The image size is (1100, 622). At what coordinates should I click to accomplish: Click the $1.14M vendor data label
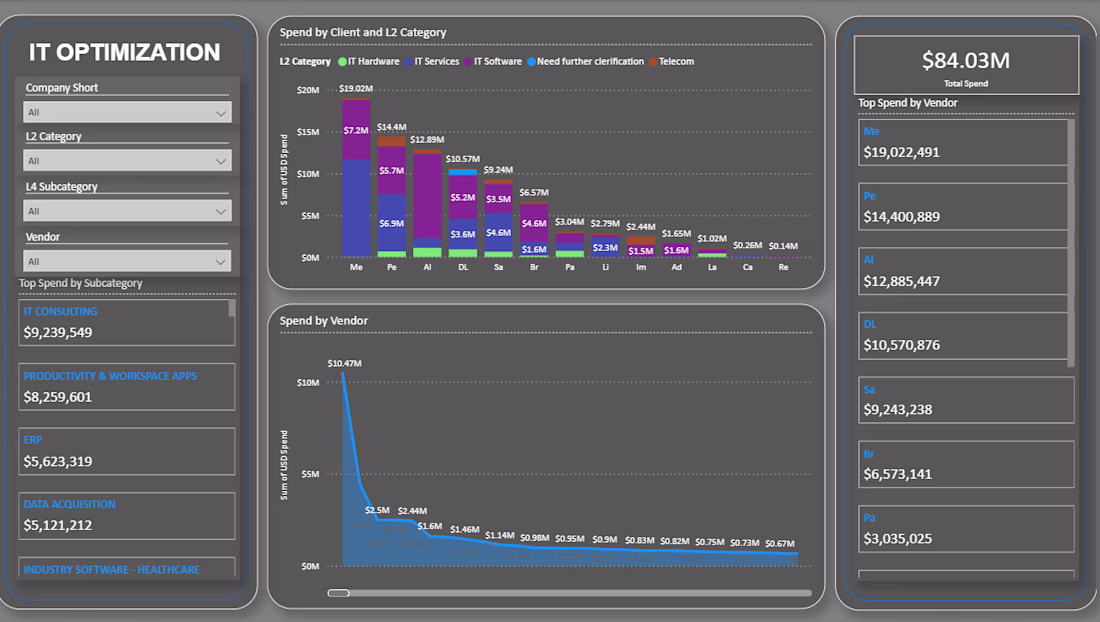click(499, 536)
